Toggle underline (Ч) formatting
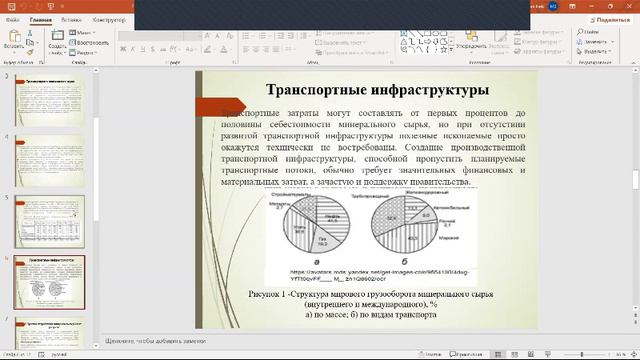640x360 pixels. click(x=142, y=49)
